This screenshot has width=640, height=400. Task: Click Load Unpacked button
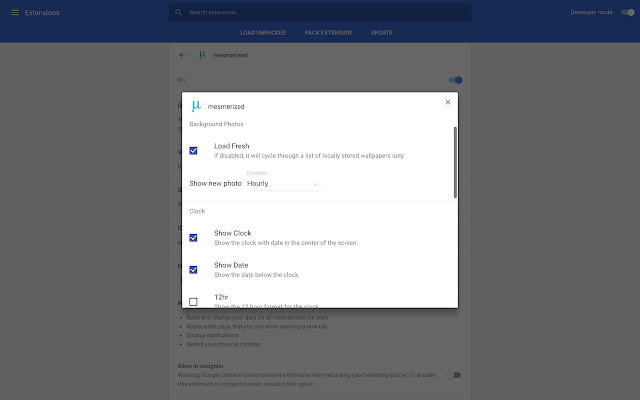[263, 33]
